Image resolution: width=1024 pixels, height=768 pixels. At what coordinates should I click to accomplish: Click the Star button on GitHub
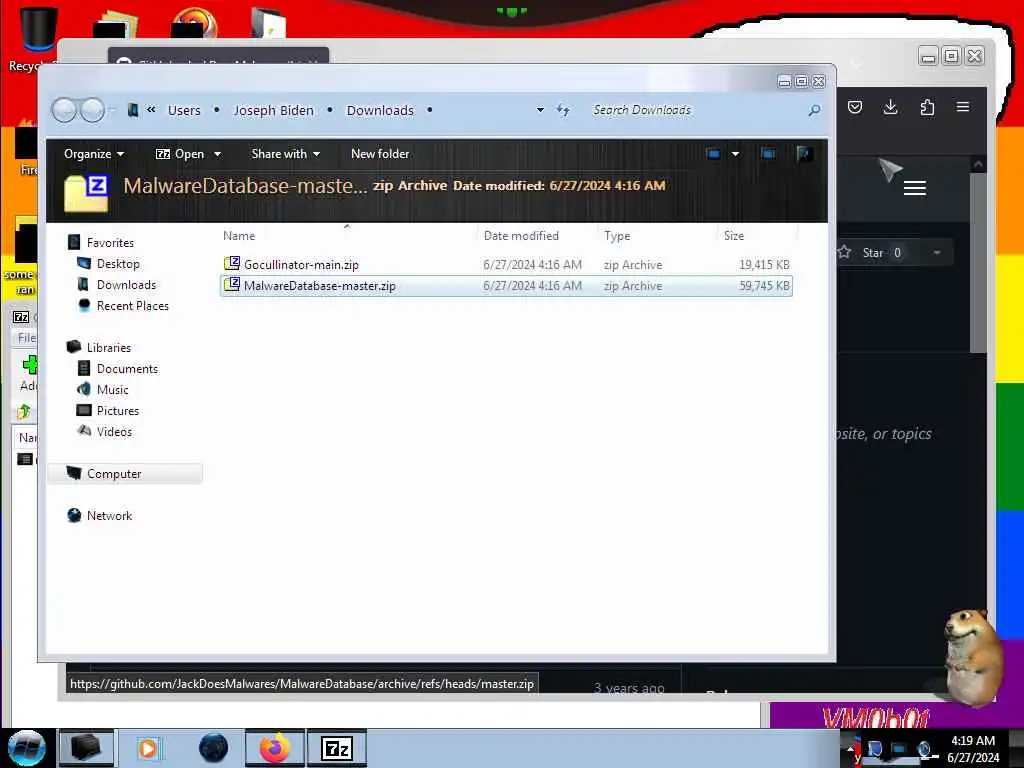tap(873, 252)
